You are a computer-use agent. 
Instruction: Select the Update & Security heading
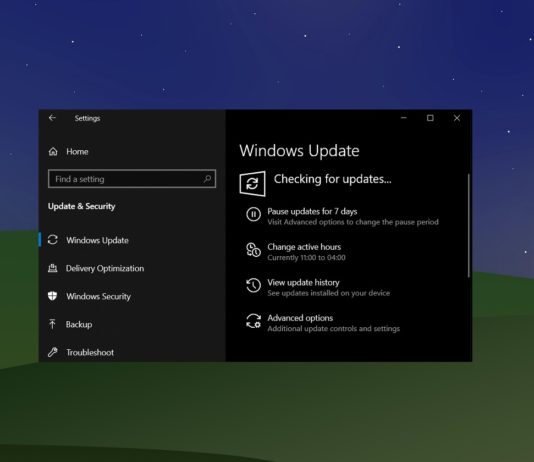(x=81, y=206)
